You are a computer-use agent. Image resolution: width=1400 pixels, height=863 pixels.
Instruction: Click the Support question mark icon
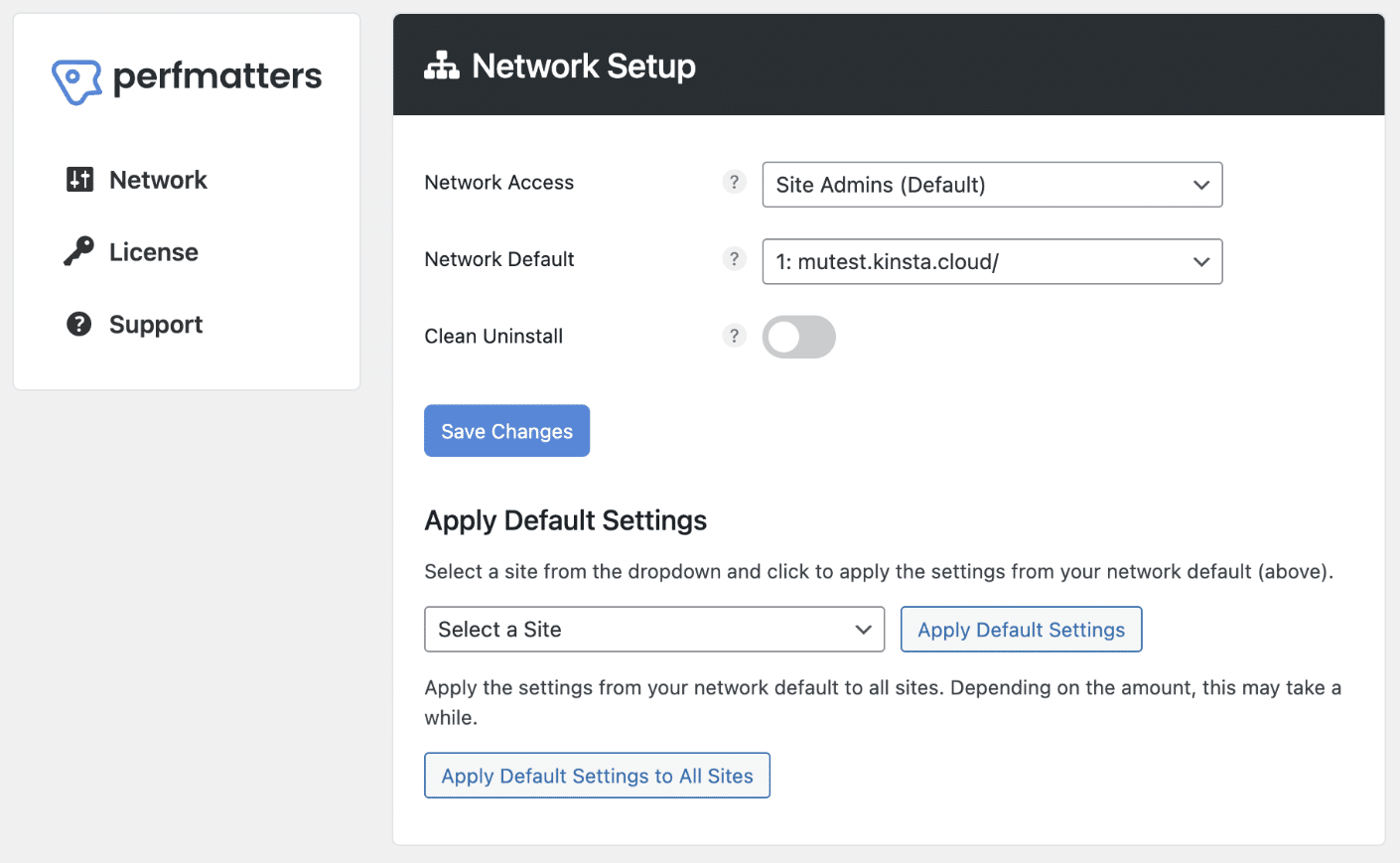[x=79, y=325]
